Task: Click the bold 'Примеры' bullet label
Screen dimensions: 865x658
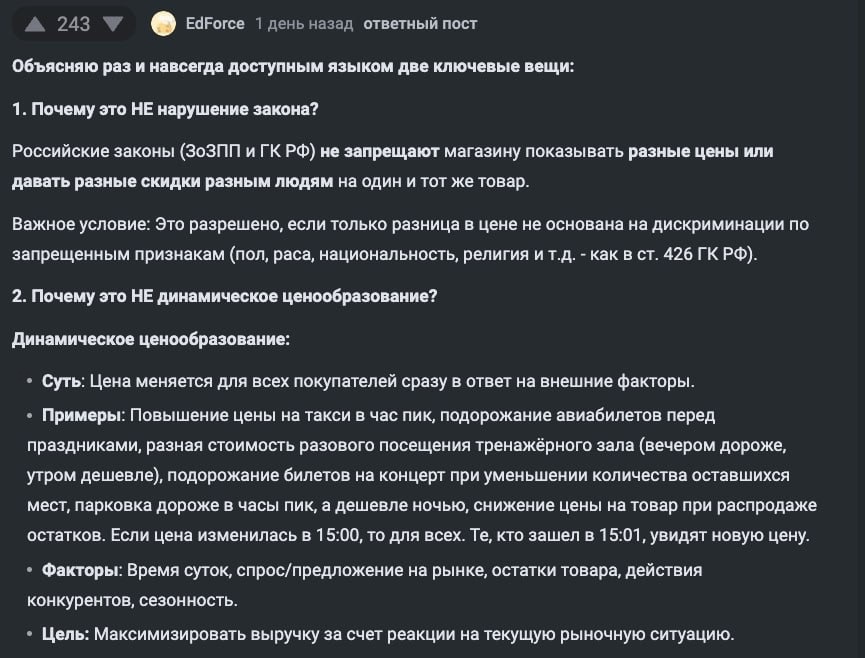Action: click(x=82, y=415)
